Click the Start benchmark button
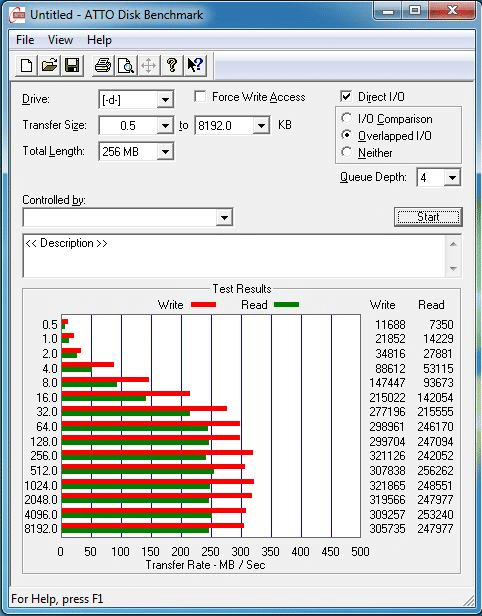Viewport: 482px width, 616px height. 428,217
